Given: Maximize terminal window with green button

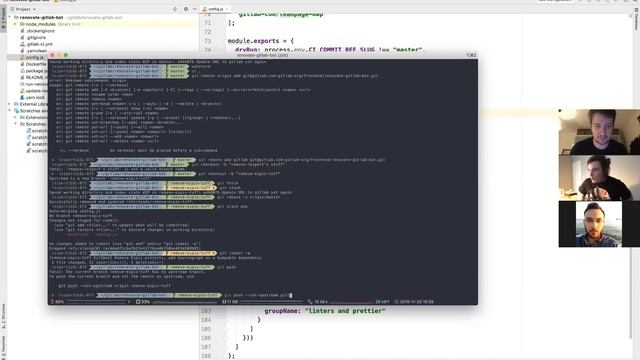Looking at the screenshot, I should point(66,55).
